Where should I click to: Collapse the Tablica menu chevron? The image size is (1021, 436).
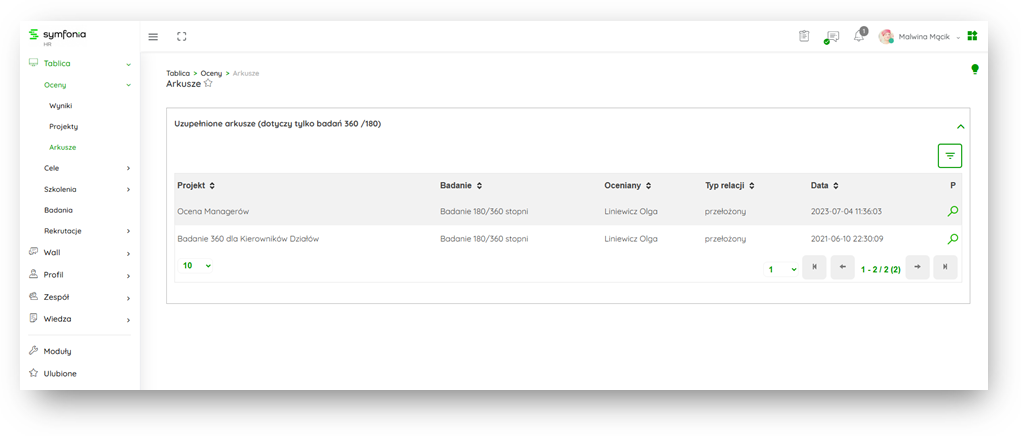128,64
